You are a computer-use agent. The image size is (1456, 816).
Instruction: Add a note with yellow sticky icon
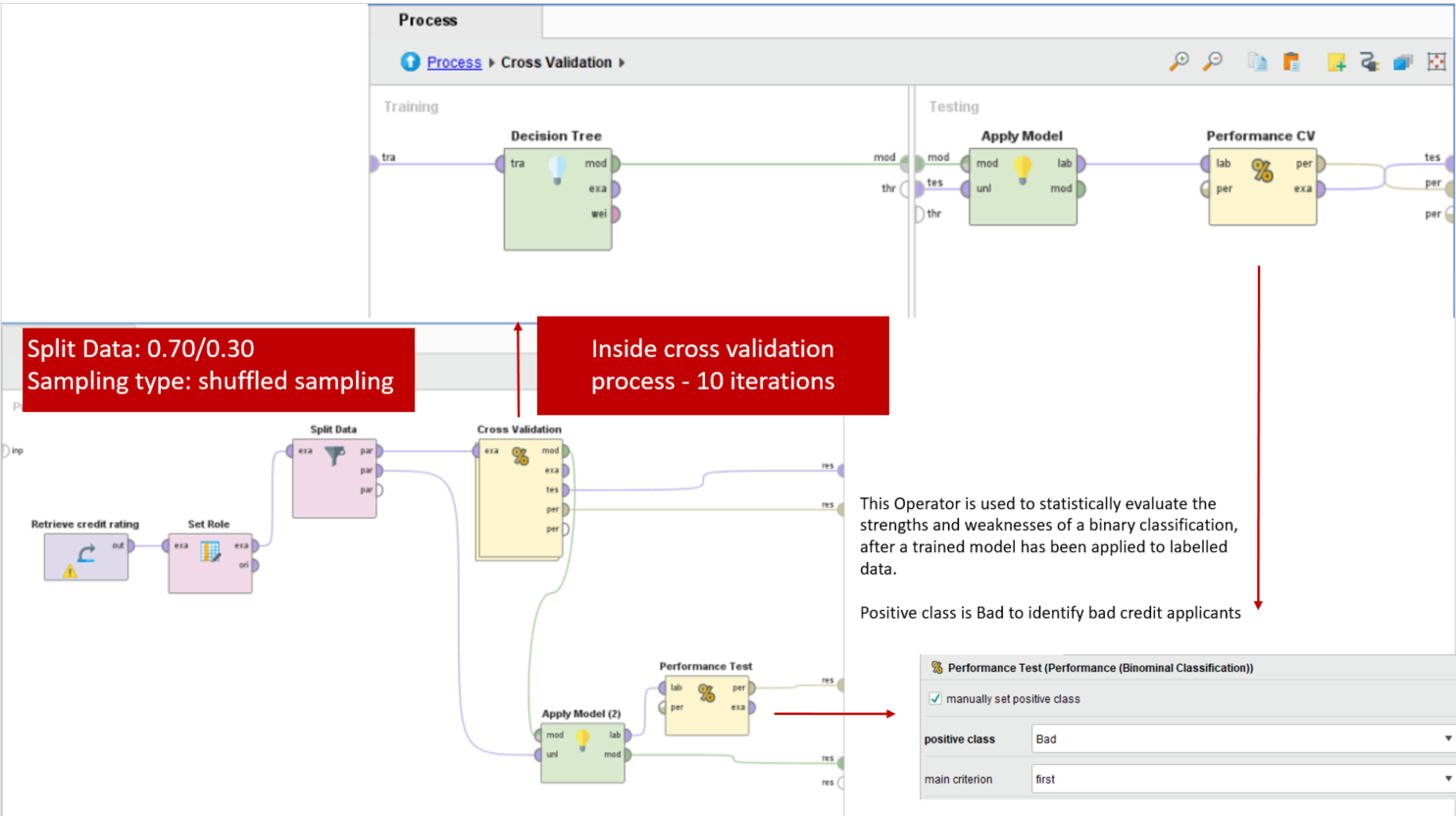tap(1335, 62)
